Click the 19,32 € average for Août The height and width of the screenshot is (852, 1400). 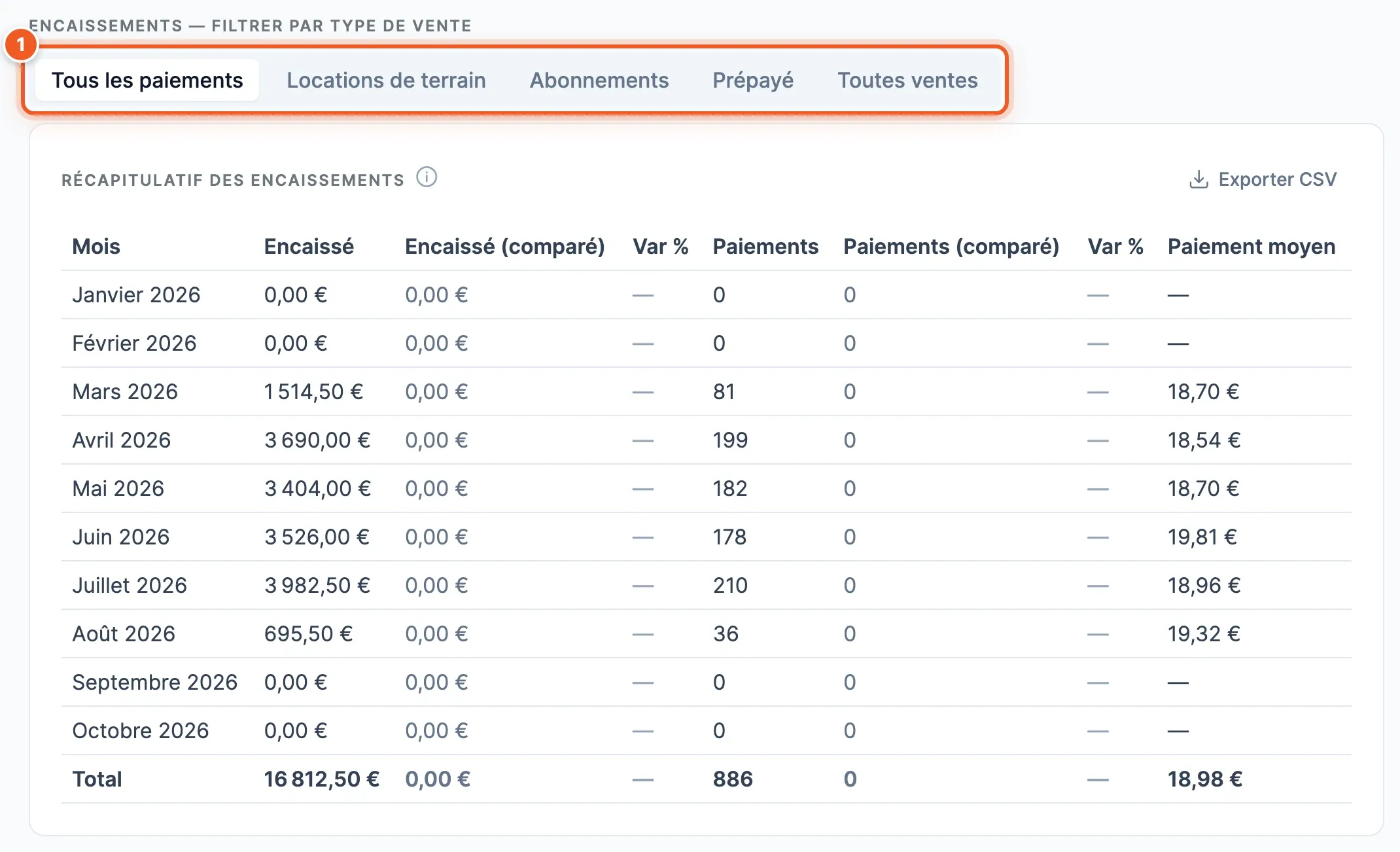(1204, 633)
